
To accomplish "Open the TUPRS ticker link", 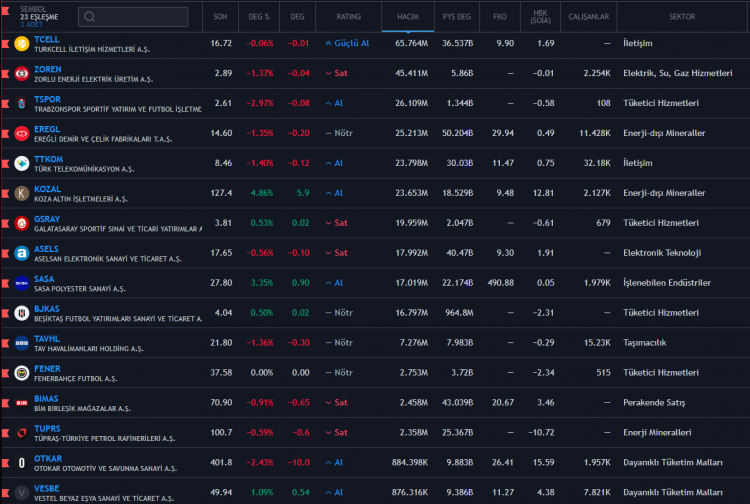I will pos(47,428).
